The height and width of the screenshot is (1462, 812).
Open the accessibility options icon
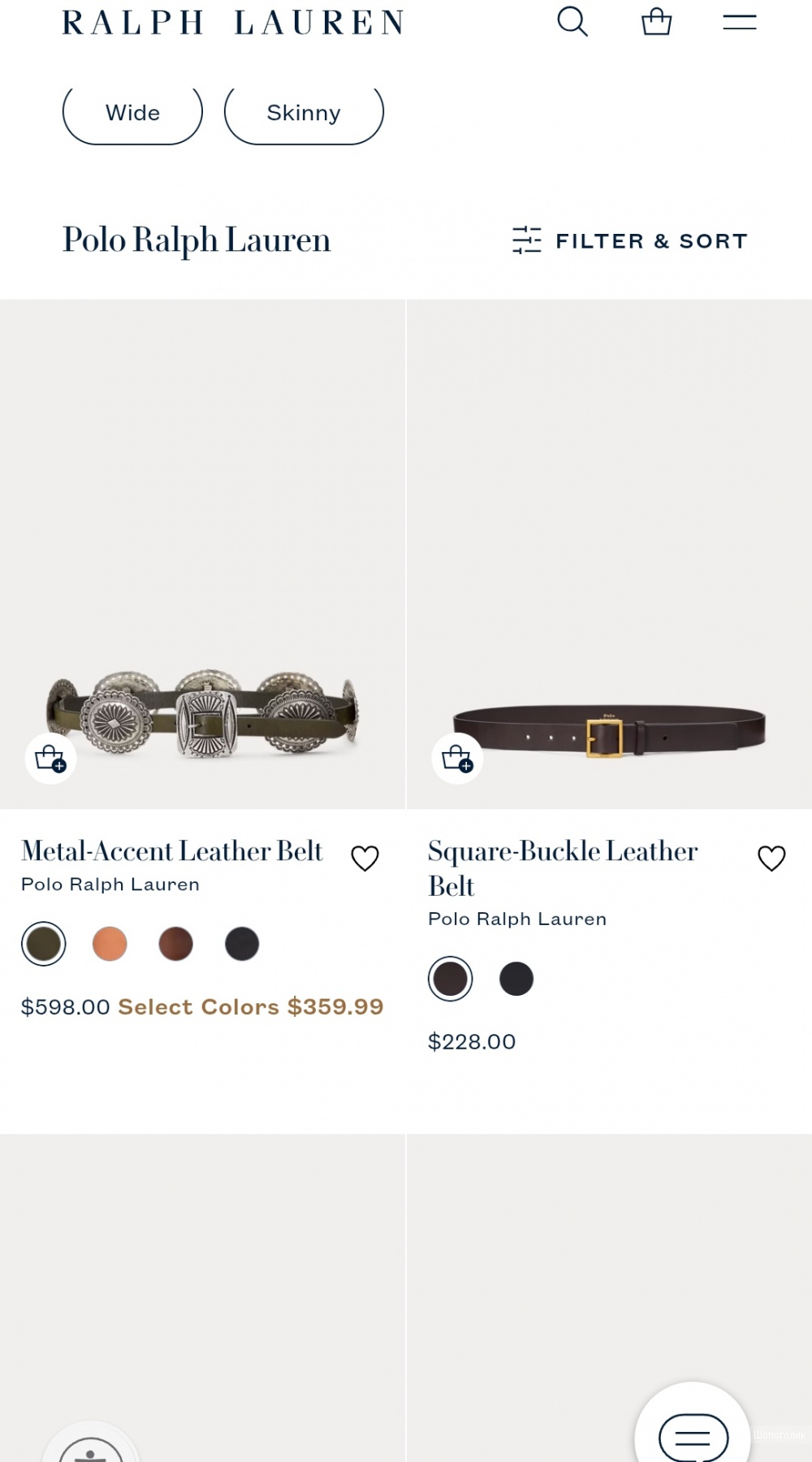[x=91, y=1450]
